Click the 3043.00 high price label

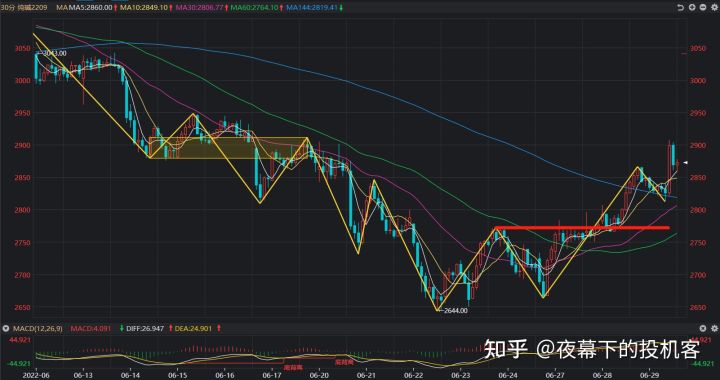click(56, 53)
